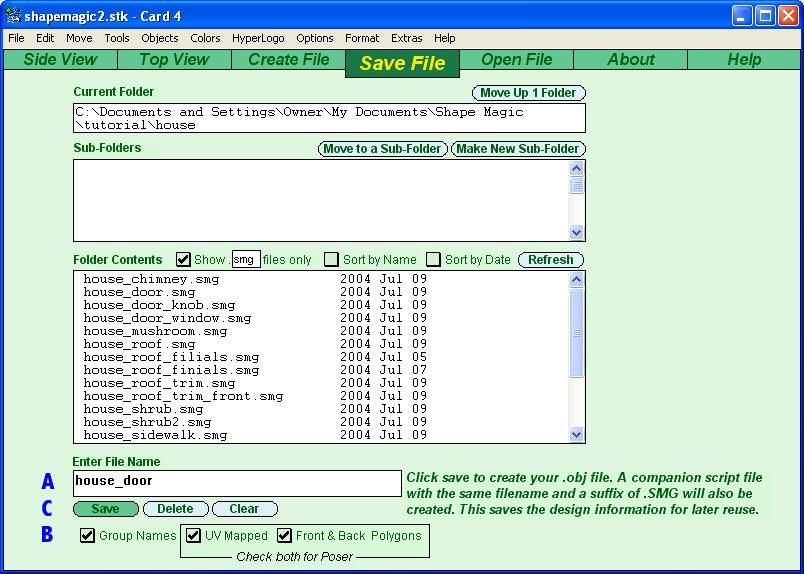Toggle Front & Back Polygons checkbox
This screenshot has width=804, height=574.
285,536
